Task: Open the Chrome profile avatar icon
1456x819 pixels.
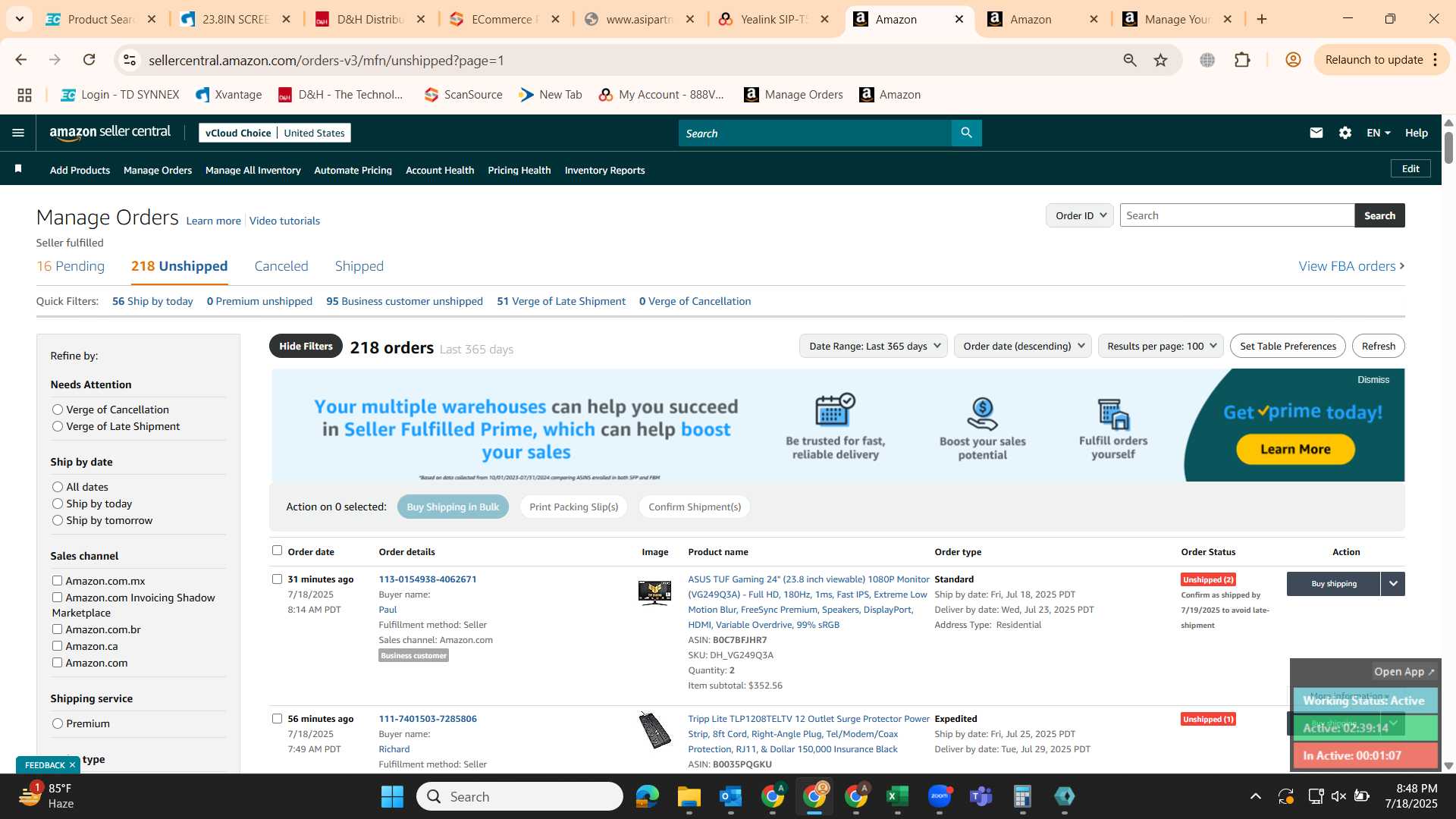Action: [x=1293, y=60]
